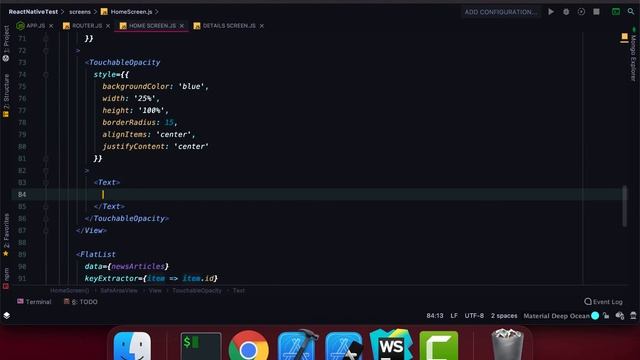
Task: Stop the running process with the stop icon
Action: pyautogui.click(x=596, y=12)
